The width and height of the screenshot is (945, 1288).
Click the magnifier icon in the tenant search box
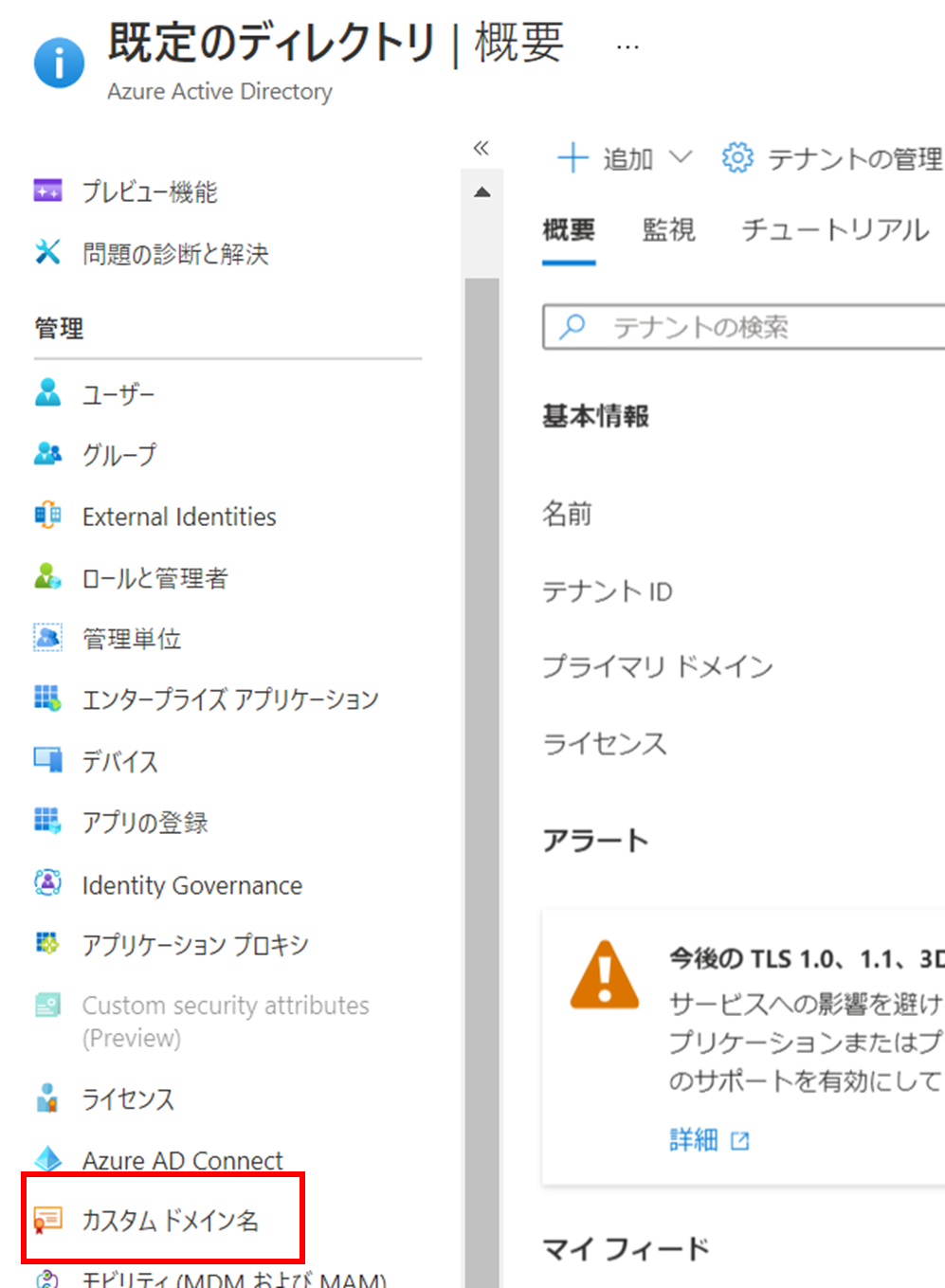tap(572, 326)
